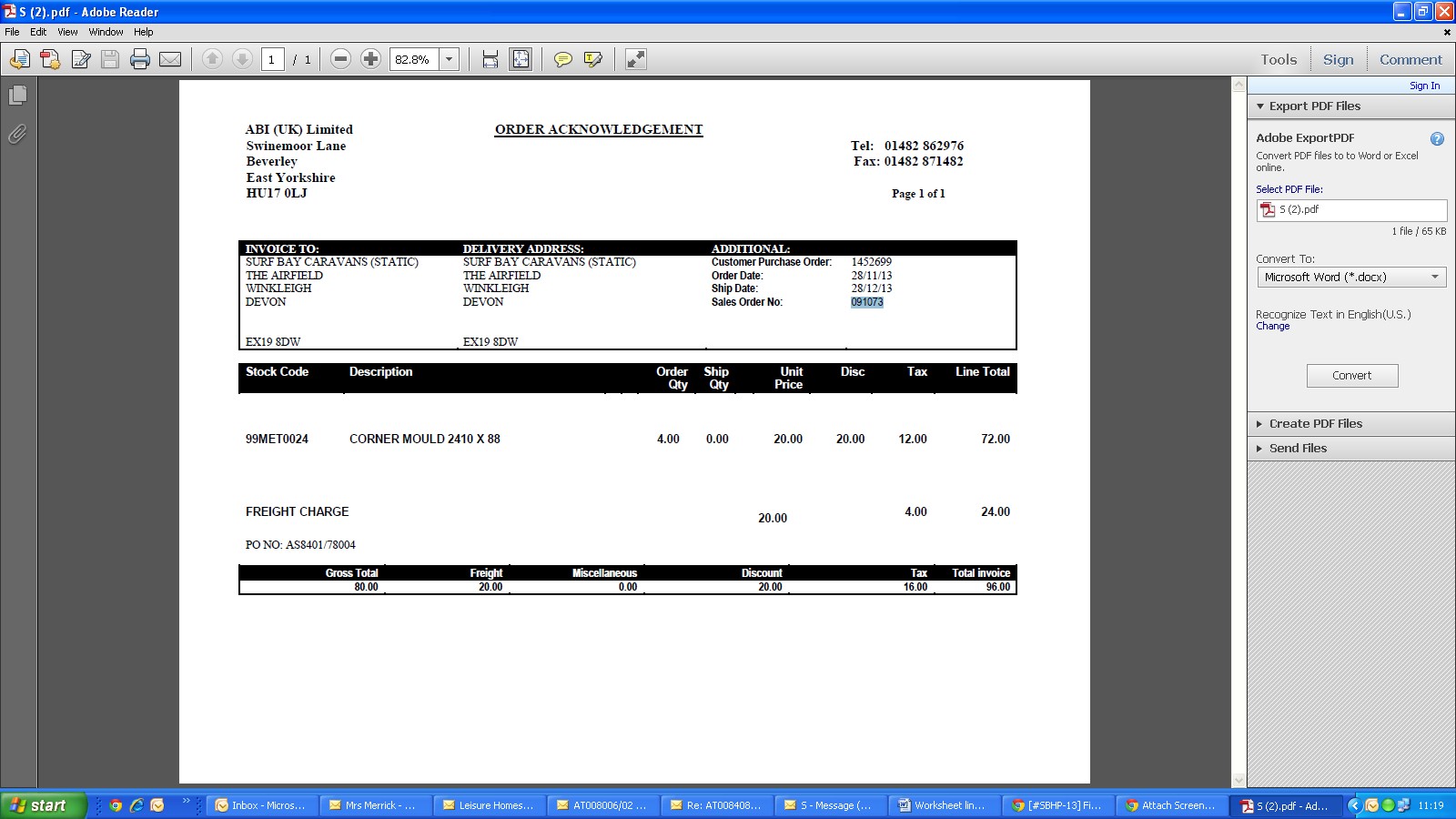Click the Chrome quick launch icon
The image size is (1456, 819).
coord(116,805)
